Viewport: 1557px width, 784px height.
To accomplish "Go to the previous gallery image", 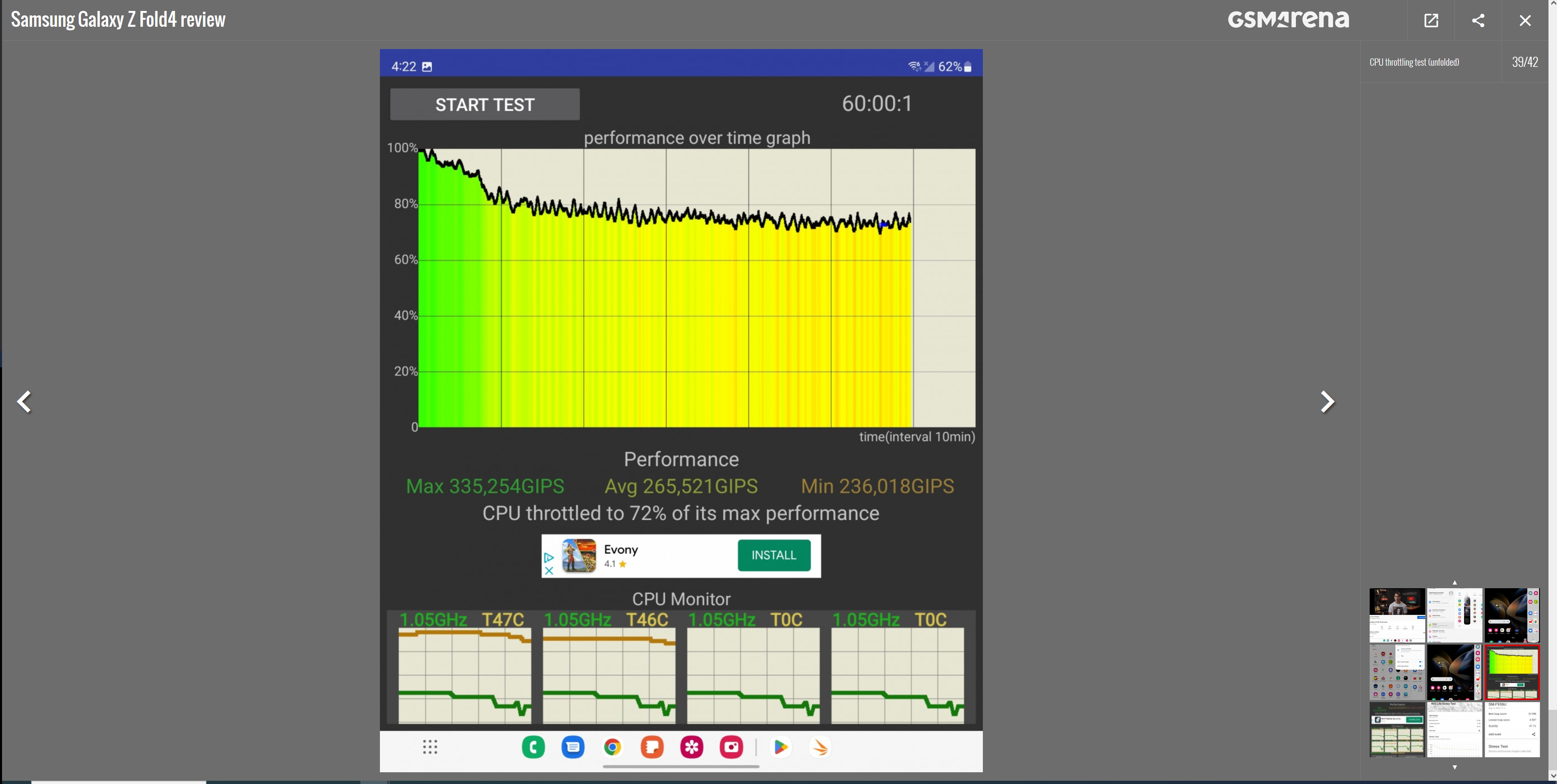I will pyautogui.click(x=24, y=401).
